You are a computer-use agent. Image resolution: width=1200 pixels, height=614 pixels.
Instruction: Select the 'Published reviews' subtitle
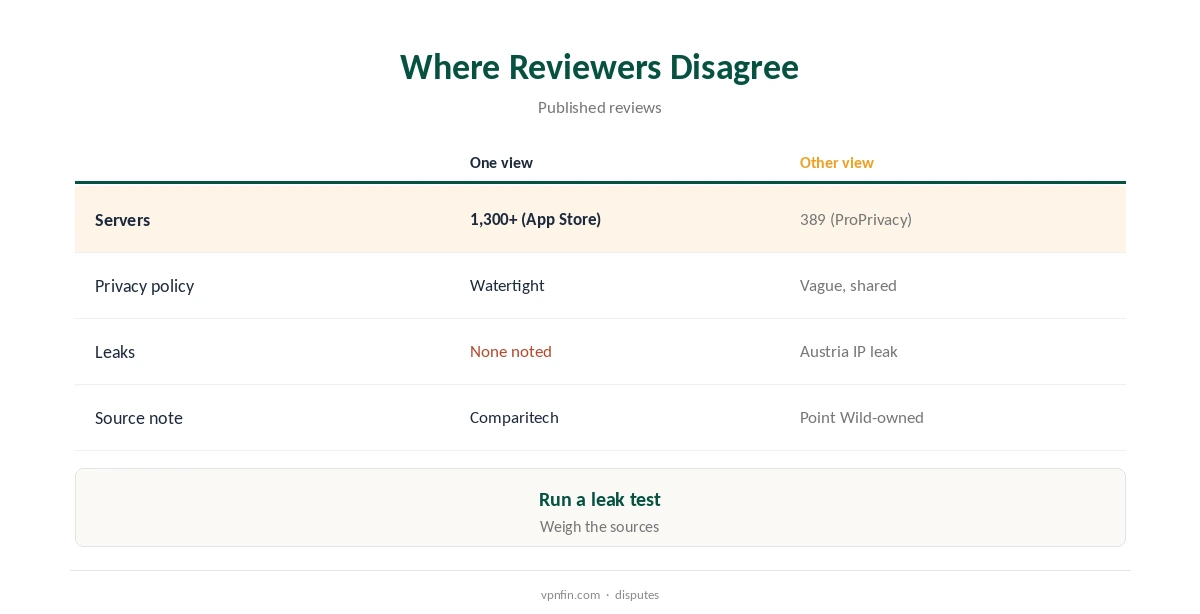tap(599, 107)
